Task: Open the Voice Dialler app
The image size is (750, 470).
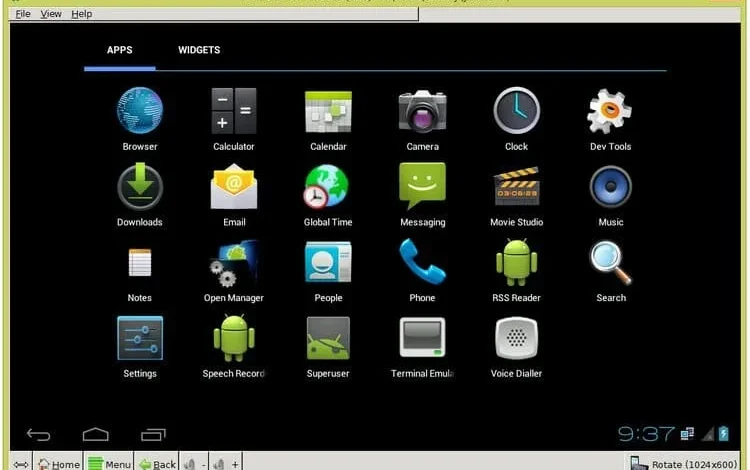Action: click(x=517, y=338)
